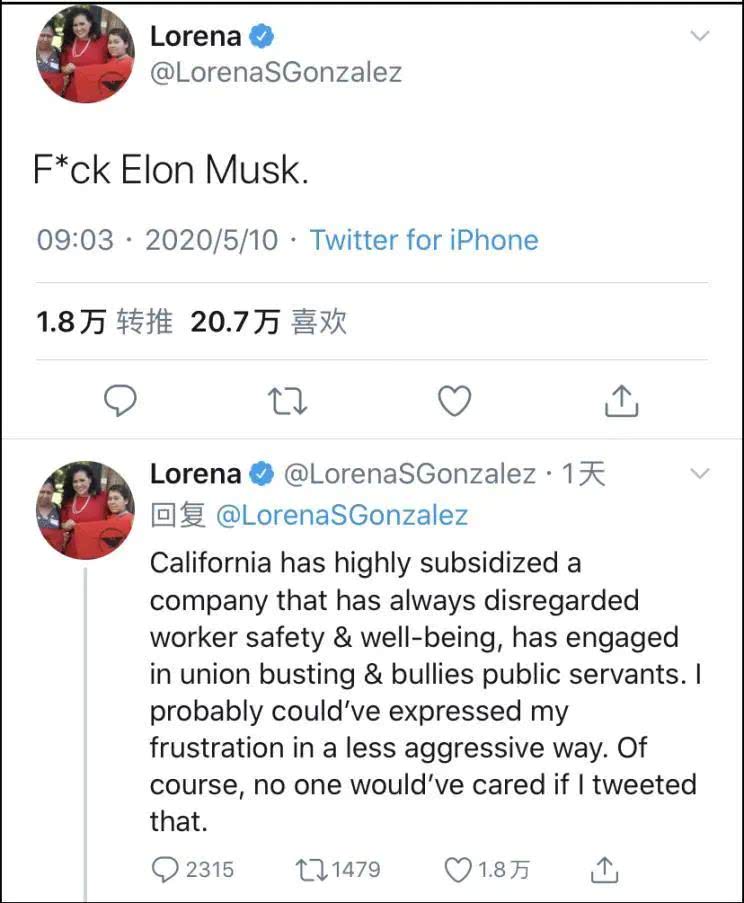The image size is (744, 903).
Task: Reply to the main F*ck Elon Musk tweet
Action: [121, 401]
